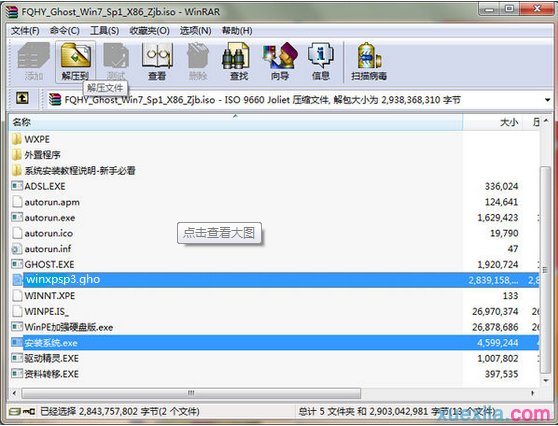558x426 pixels.
Task: Click the winxpsp3.gho file icon
Action: [17, 280]
